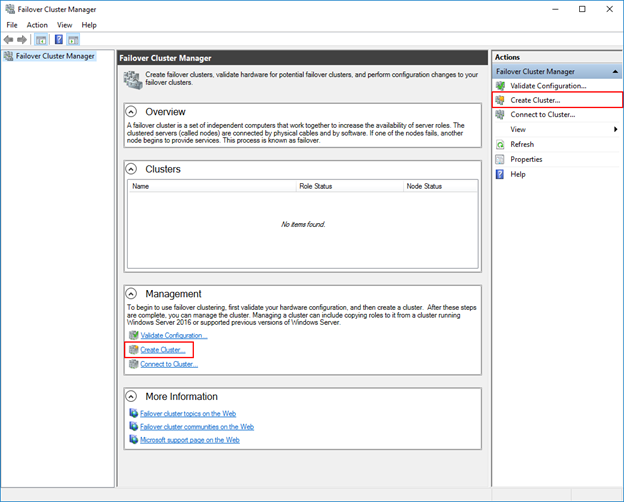Toggle the console tree pane toolbar icon
624x502 pixels.
tap(41, 39)
